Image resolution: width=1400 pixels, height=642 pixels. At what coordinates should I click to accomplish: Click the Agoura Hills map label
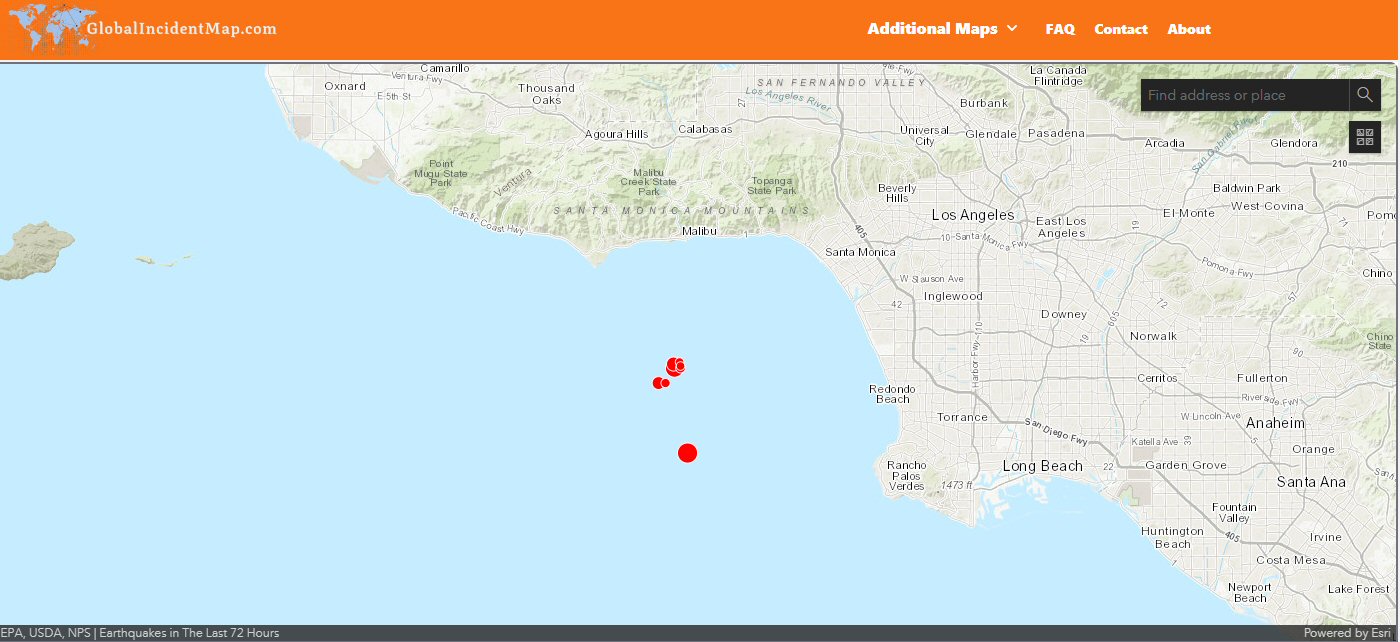coord(617,134)
